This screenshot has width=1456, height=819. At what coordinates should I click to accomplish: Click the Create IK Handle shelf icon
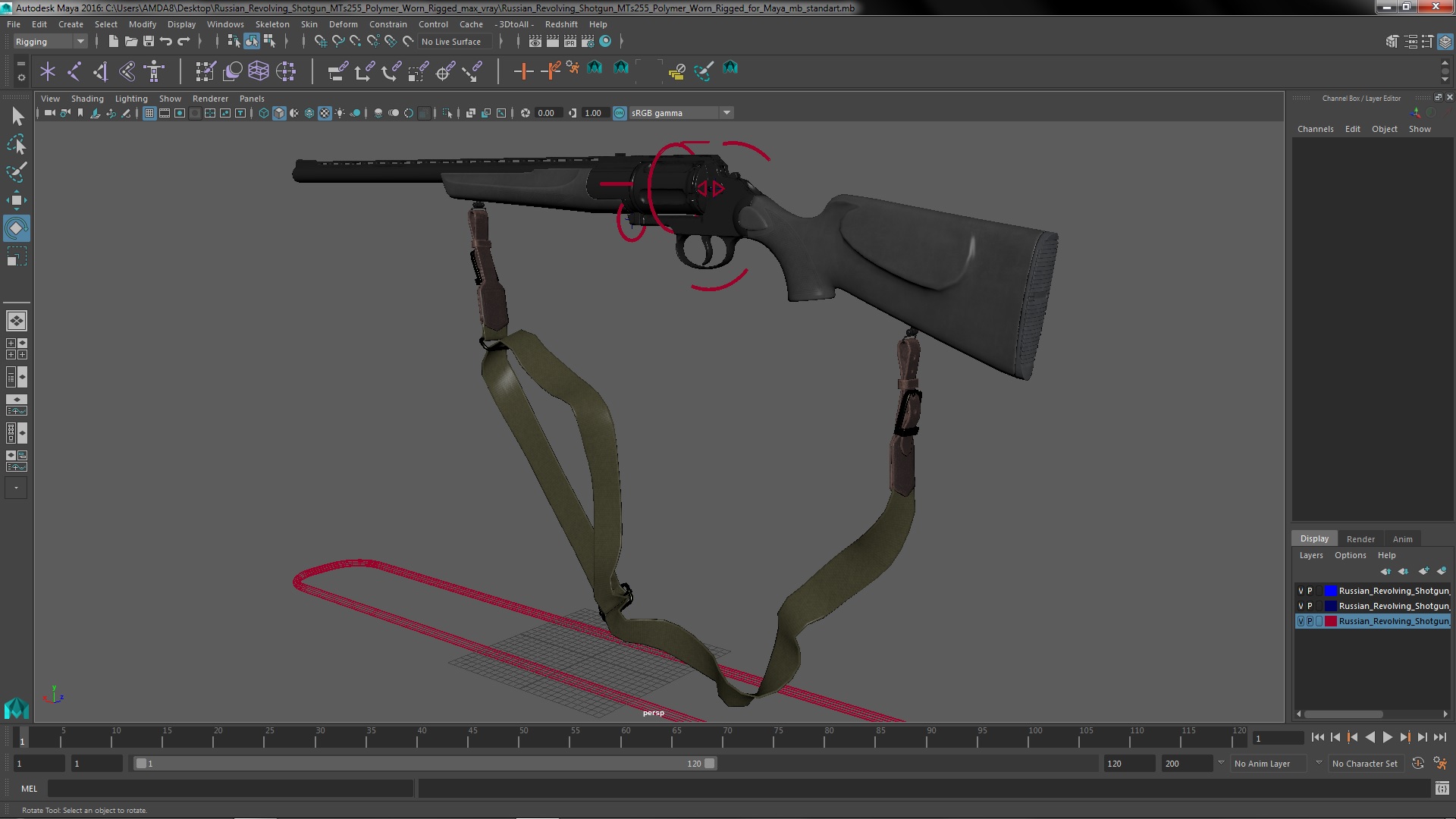[127, 71]
